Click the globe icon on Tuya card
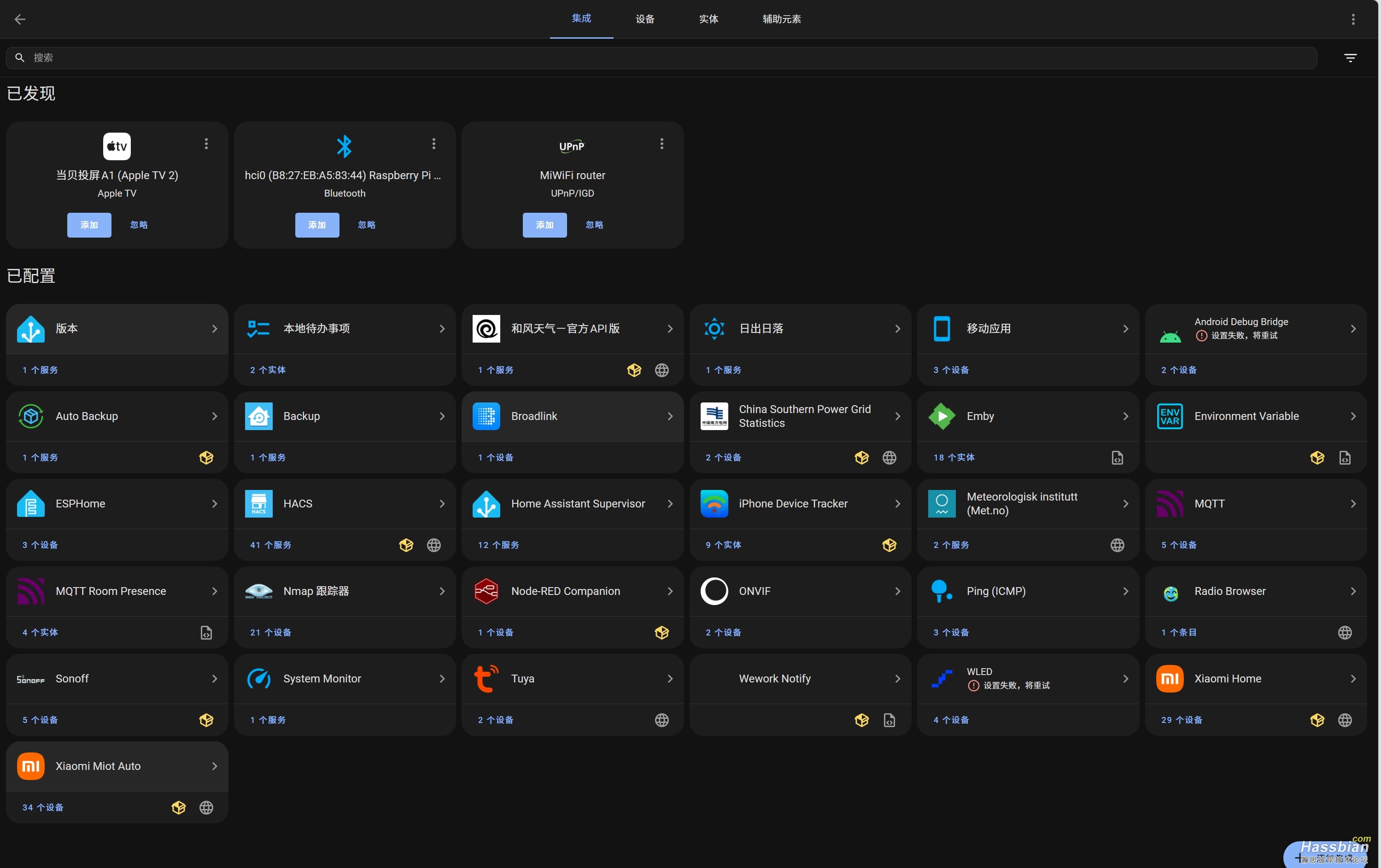The image size is (1381, 868). pos(662,720)
